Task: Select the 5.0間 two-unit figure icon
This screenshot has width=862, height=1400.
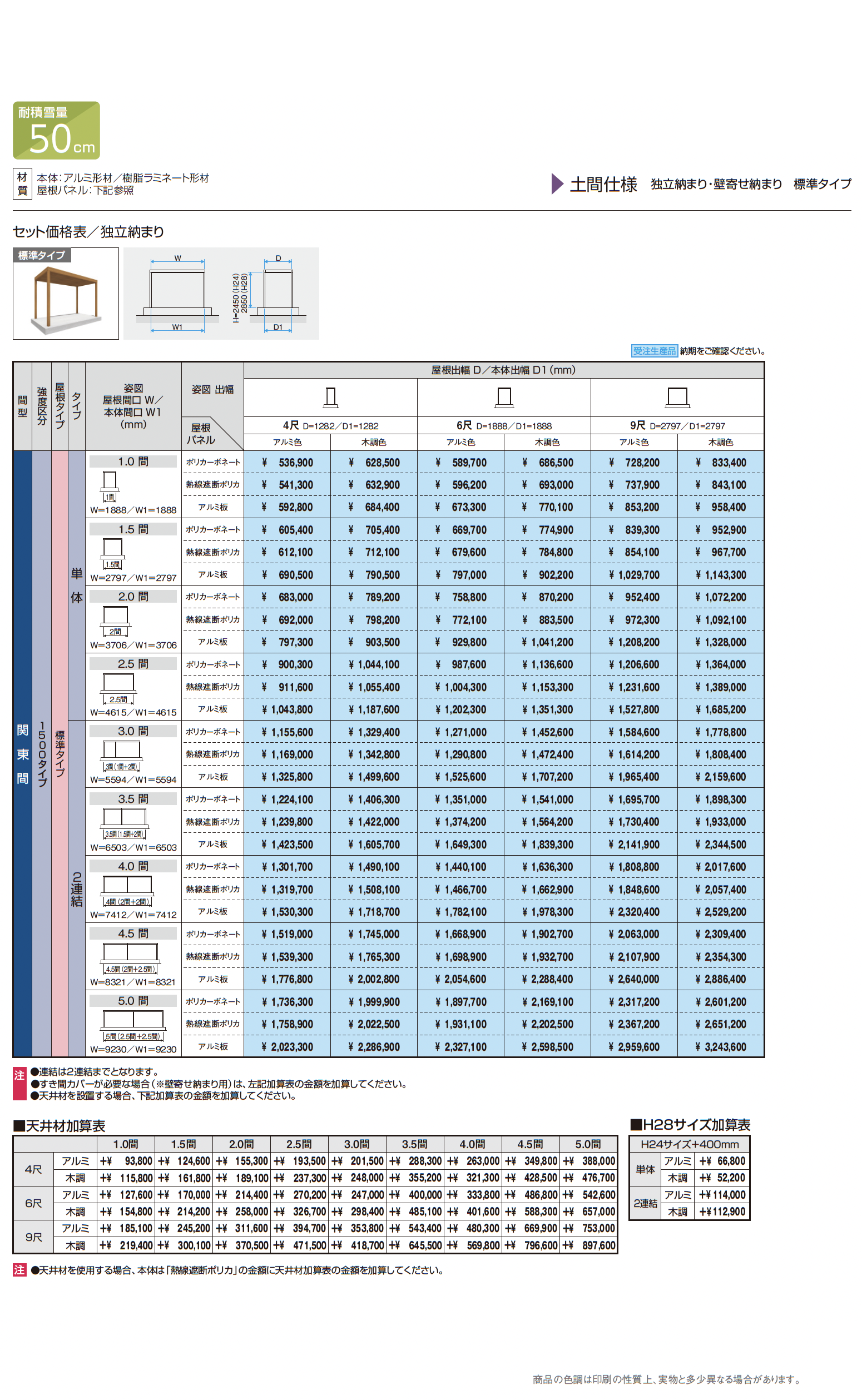Action: 133,1020
